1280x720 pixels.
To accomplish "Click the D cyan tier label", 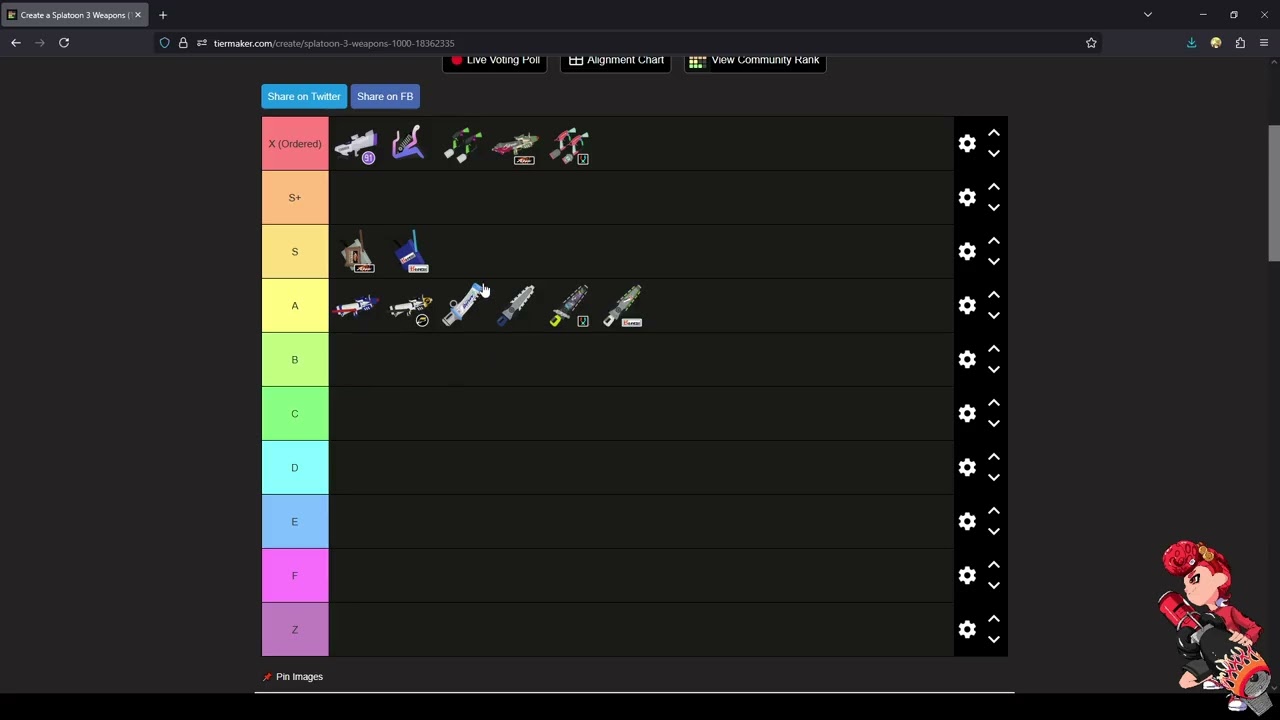I will tap(295, 468).
